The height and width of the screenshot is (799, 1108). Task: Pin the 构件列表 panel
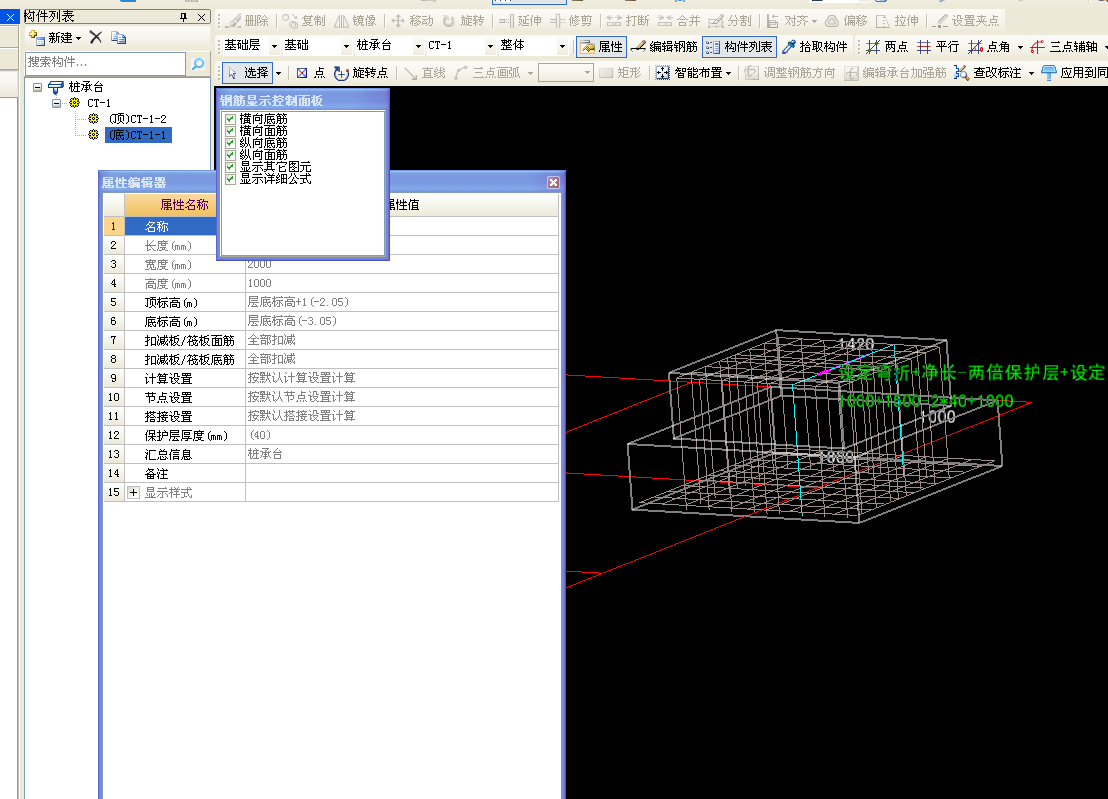point(184,17)
